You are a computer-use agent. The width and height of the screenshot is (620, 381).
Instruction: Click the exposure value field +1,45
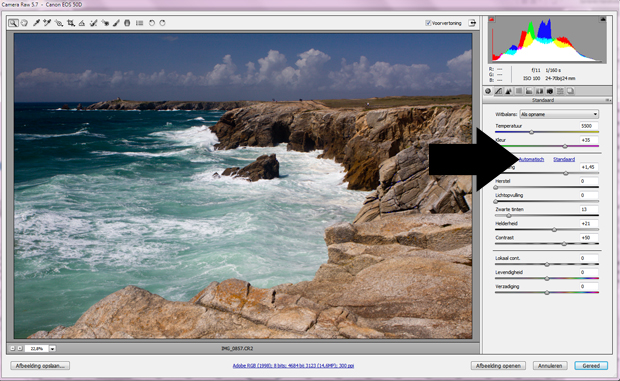[588, 167]
